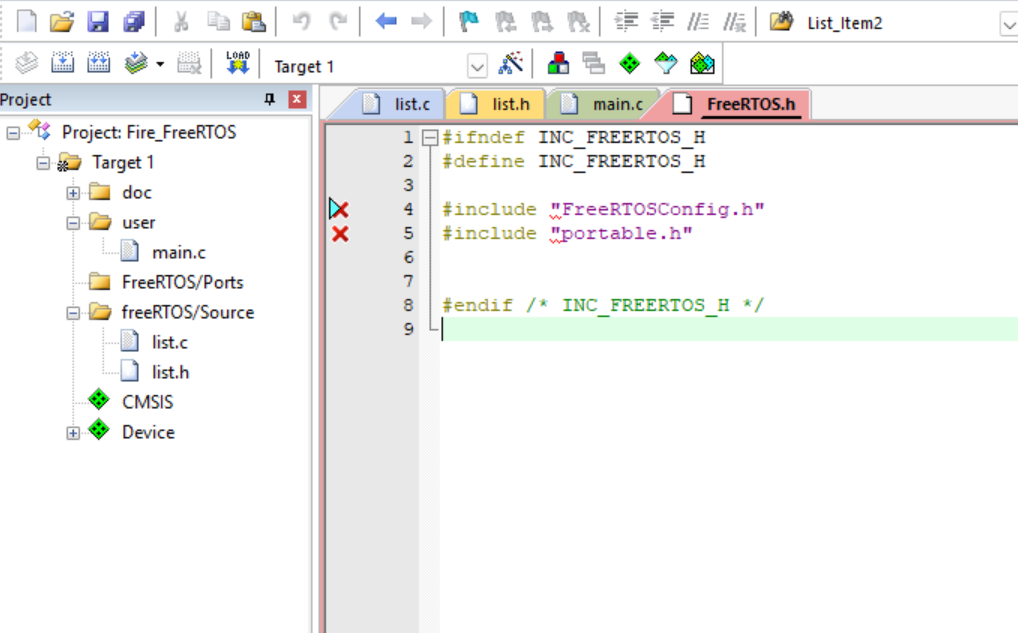The width and height of the screenshot is (1018, 633).
Task: Open Pack Installer icon
Action: [x=702, y=63]
